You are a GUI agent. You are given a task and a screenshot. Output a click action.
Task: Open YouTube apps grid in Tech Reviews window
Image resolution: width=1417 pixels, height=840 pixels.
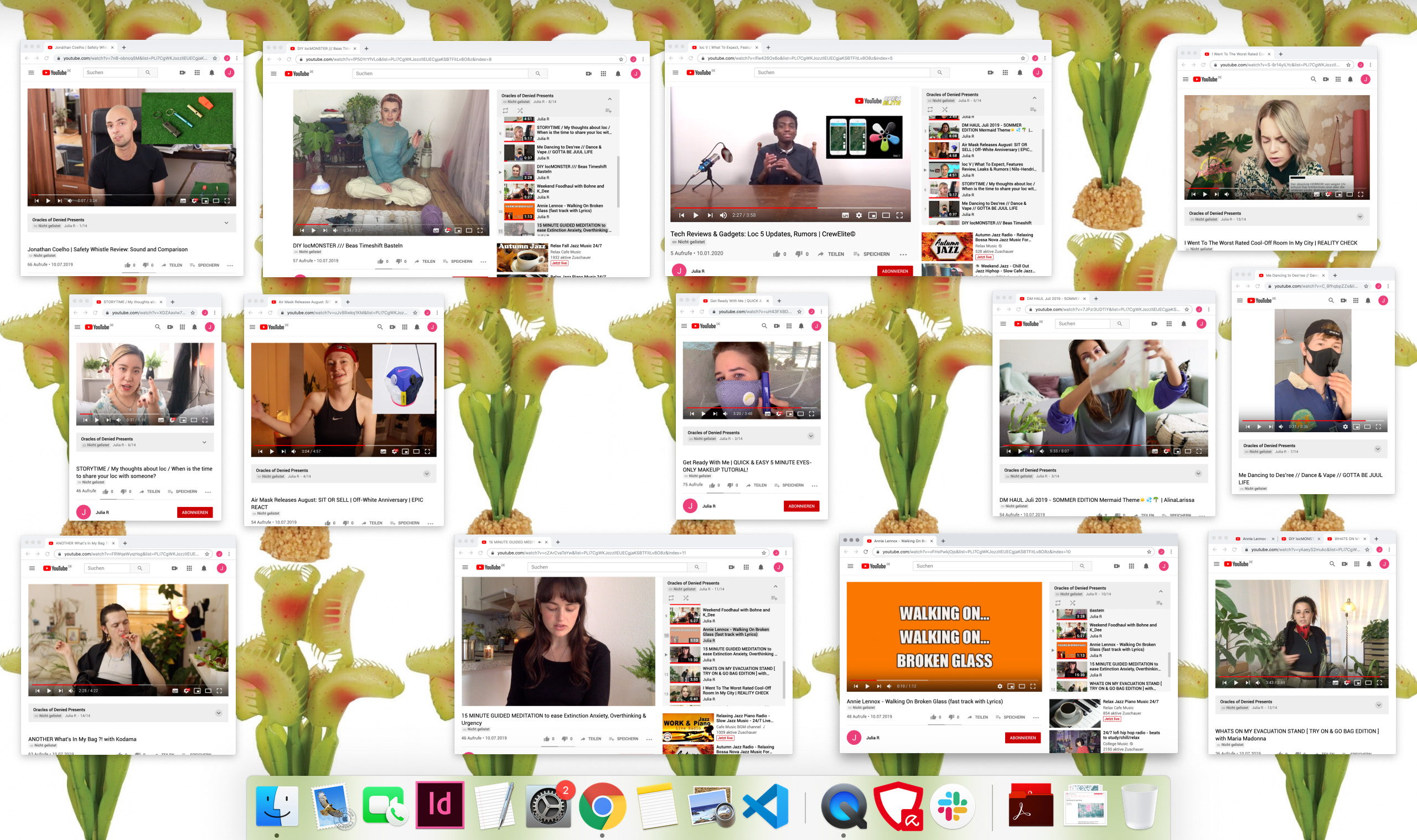coord(1005,72)
